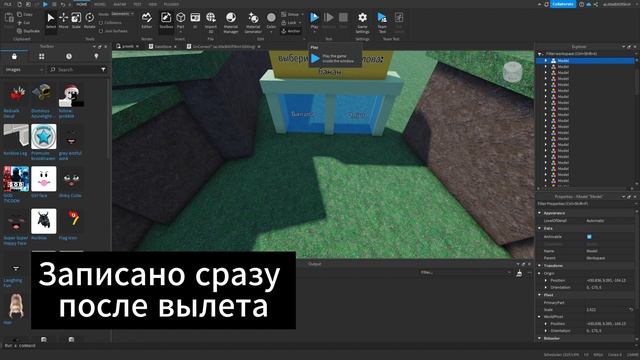Click the clear output broom icon
The image size is (640, 360).
[519, 273]
